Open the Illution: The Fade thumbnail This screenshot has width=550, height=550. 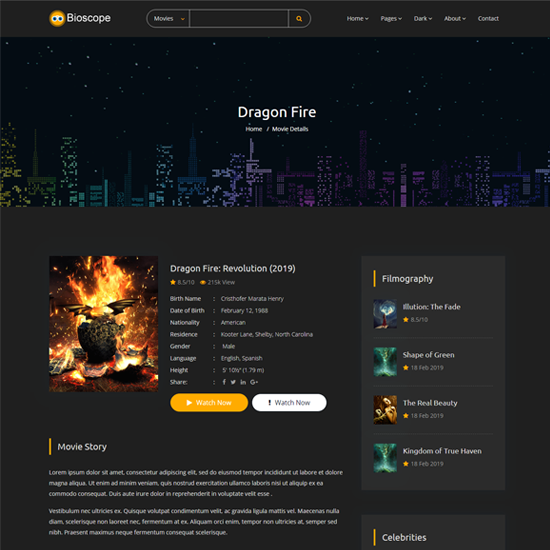click(385, 314)
